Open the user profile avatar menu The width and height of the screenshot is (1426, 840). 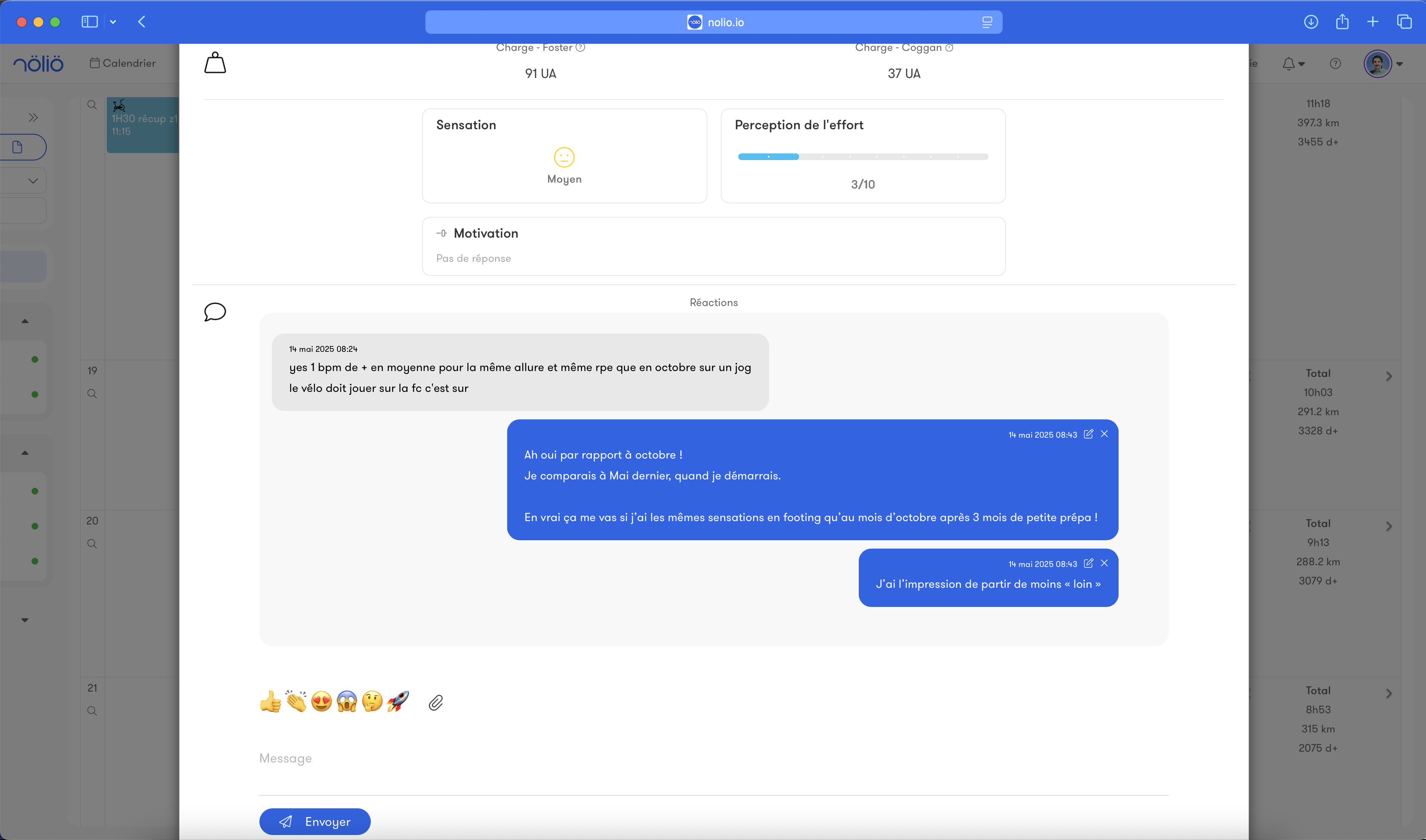click(x=1377, y=63)
